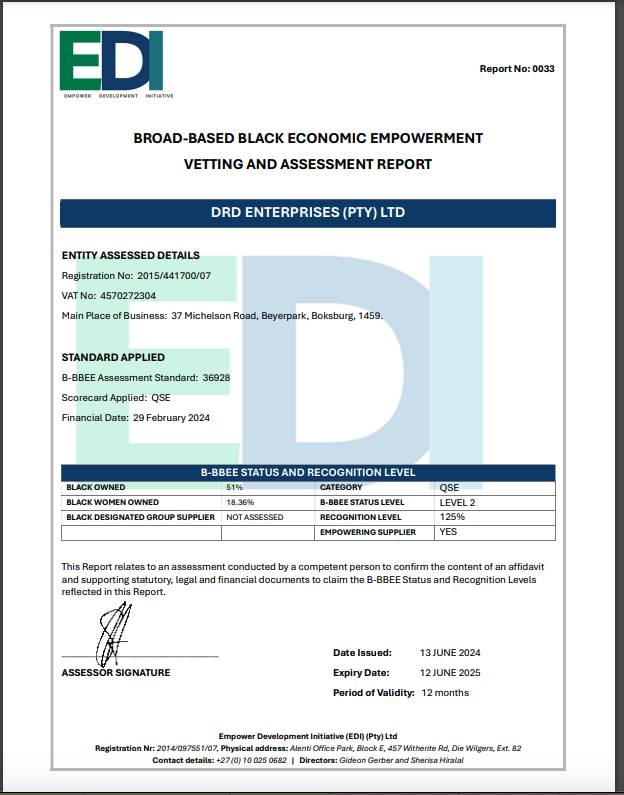
Task: Select registration number 2015/441700/07
Action: 174,276
